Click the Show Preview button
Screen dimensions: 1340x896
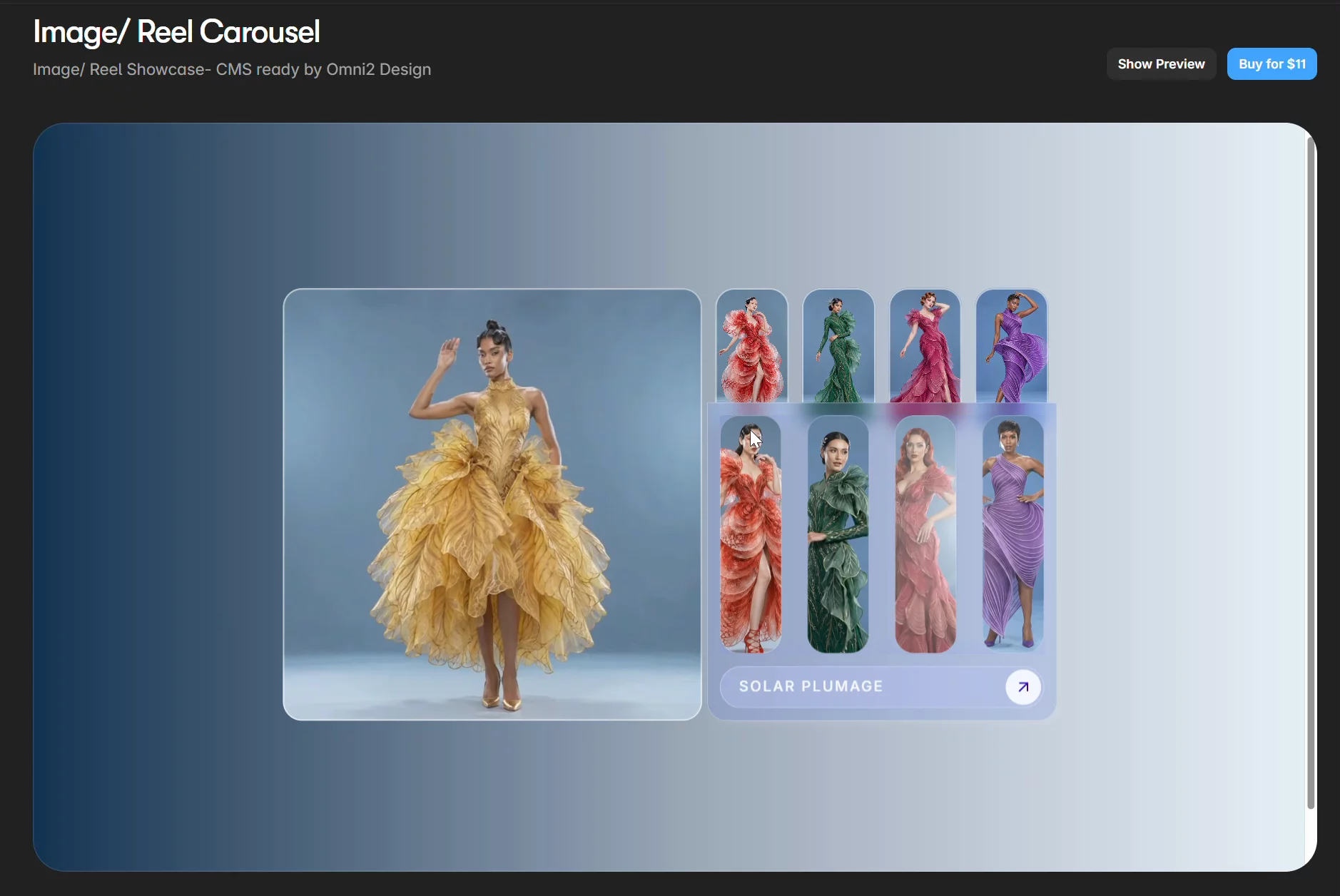click(1161, 64)
